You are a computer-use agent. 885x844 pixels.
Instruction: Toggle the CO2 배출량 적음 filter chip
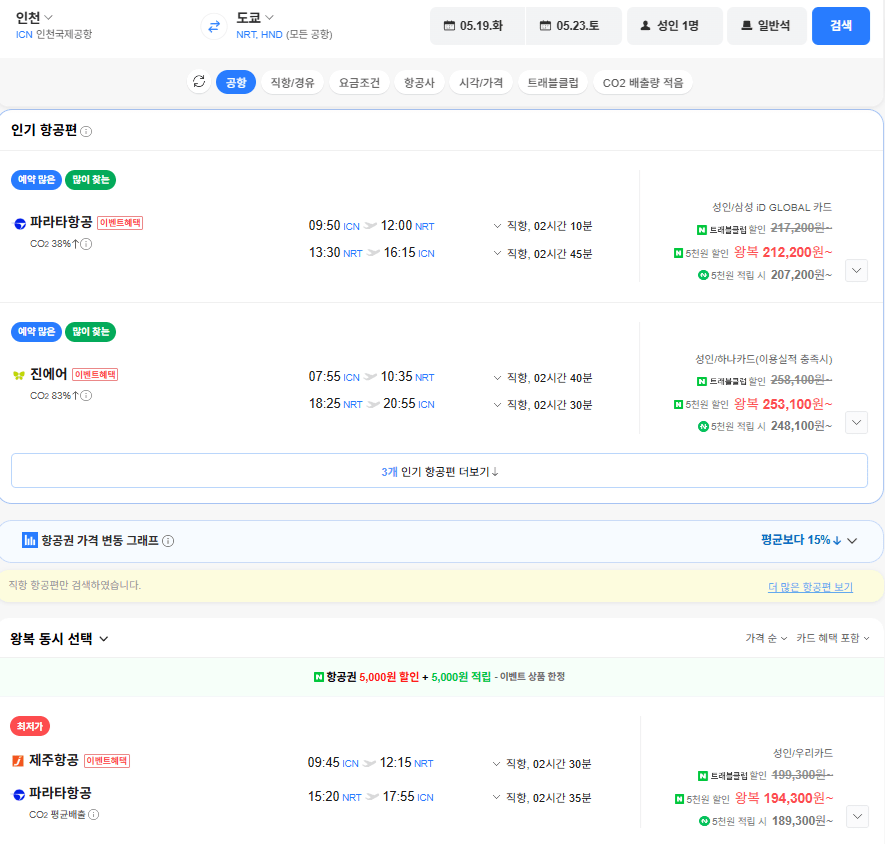643,81
